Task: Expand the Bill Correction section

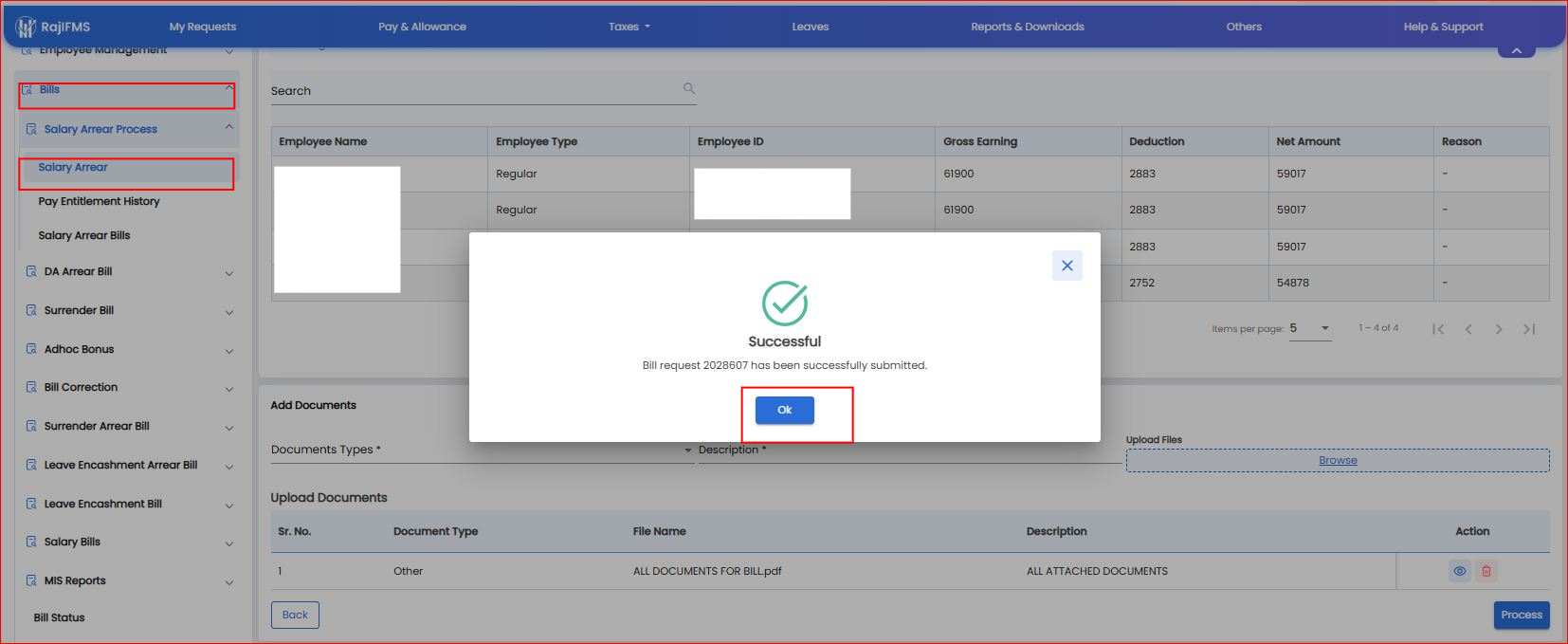Action: [228, 389]
